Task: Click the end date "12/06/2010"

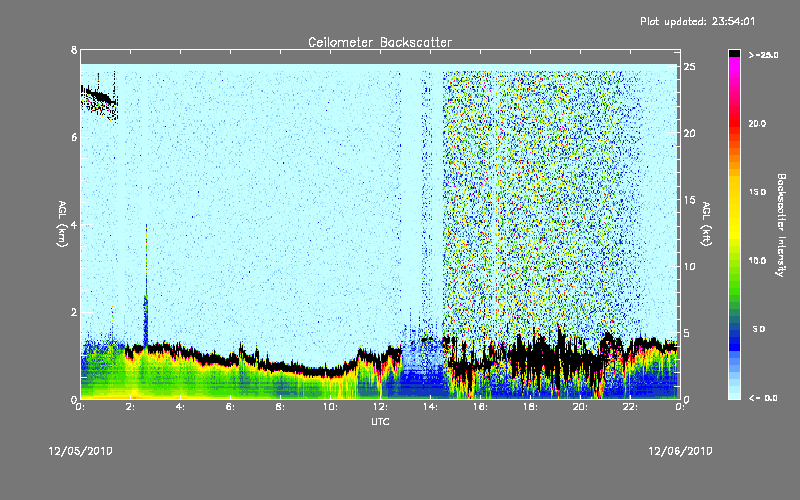Action: click(680, 451)
